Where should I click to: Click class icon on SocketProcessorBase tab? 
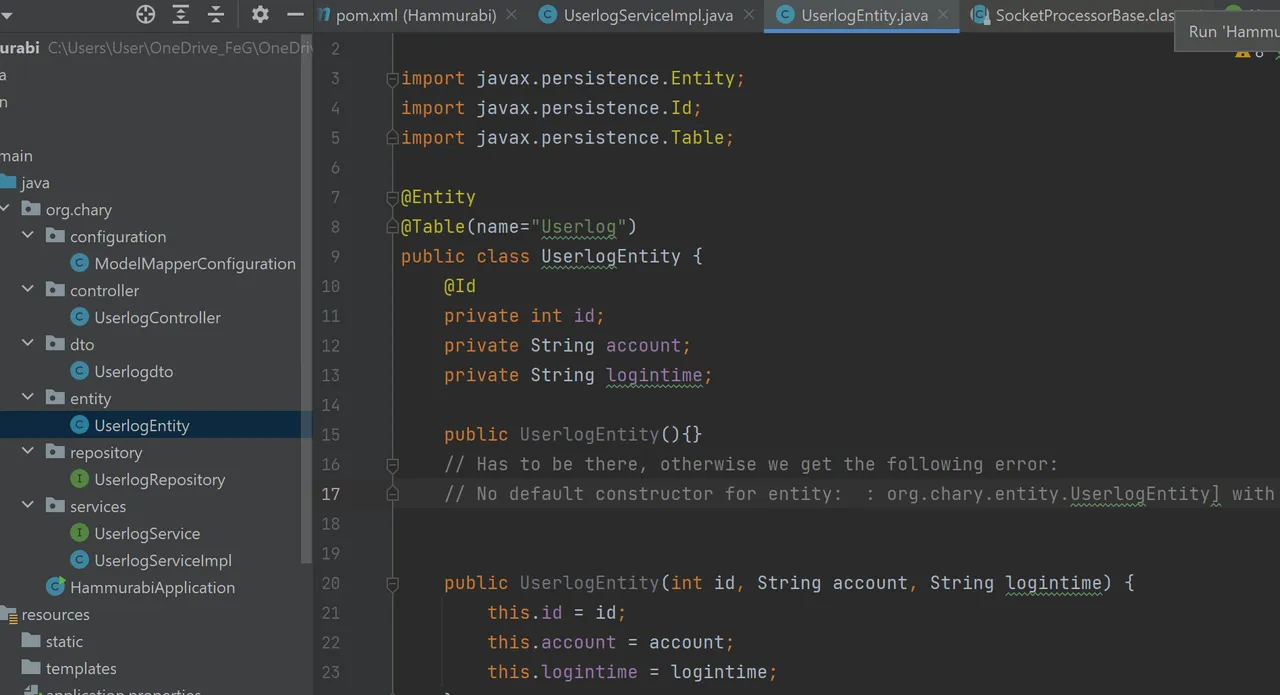(979, 15)
